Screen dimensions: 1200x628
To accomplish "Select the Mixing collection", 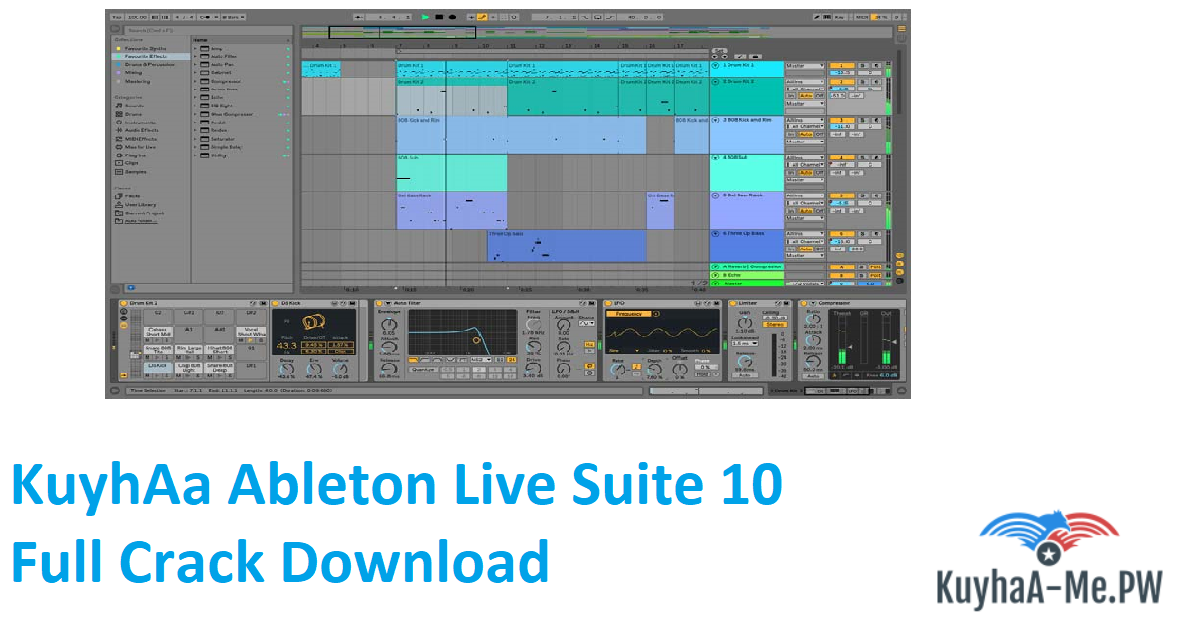I will (133, 72).
